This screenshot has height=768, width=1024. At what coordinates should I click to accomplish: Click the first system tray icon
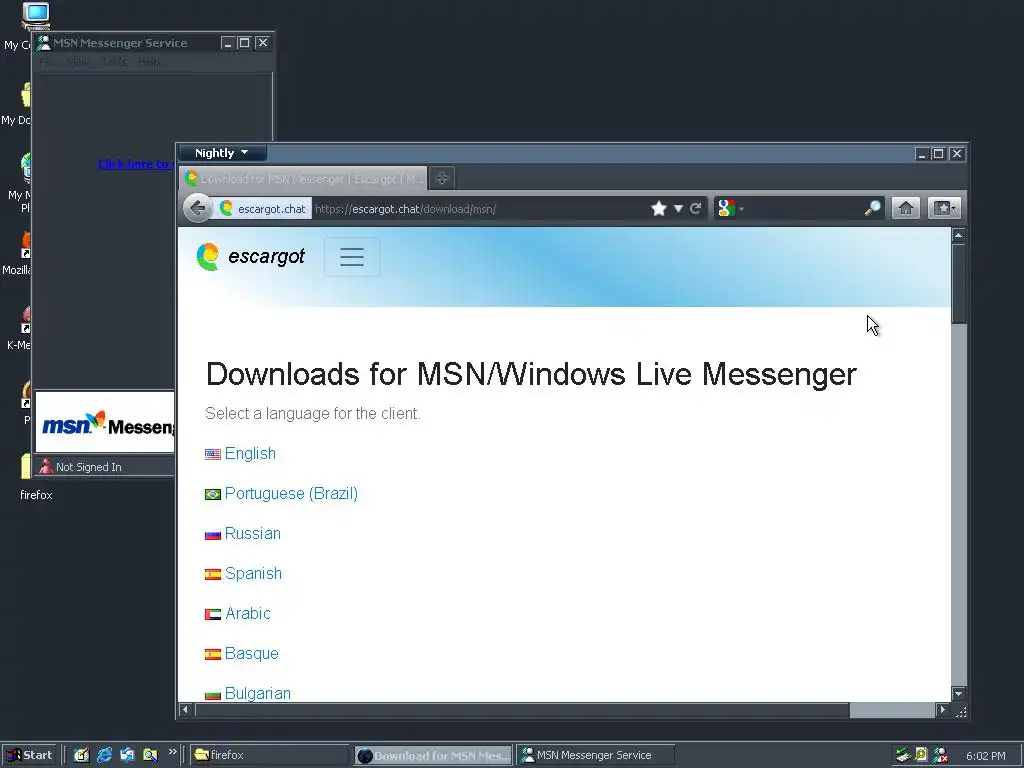[903, 755]
